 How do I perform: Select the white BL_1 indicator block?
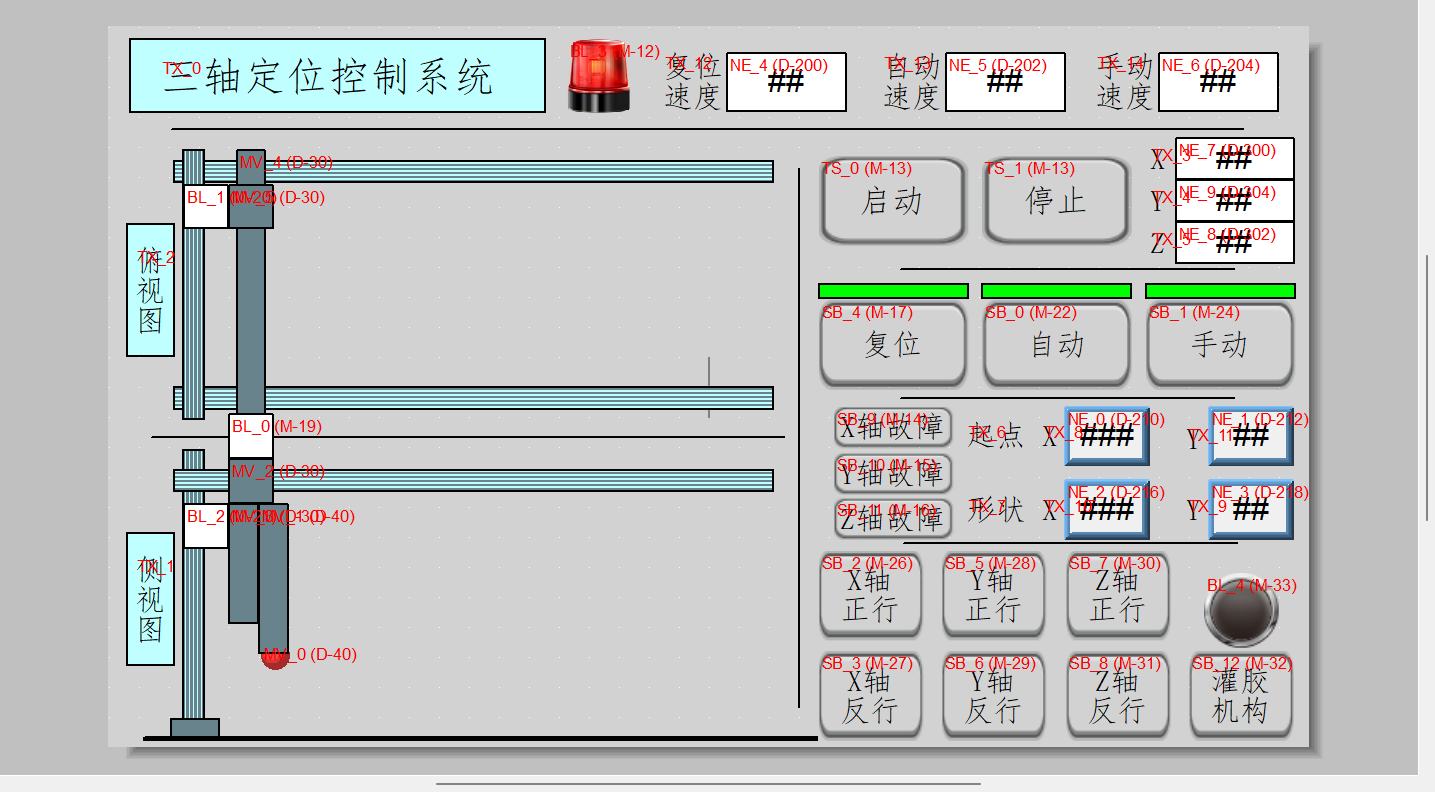tap(206, 207)
